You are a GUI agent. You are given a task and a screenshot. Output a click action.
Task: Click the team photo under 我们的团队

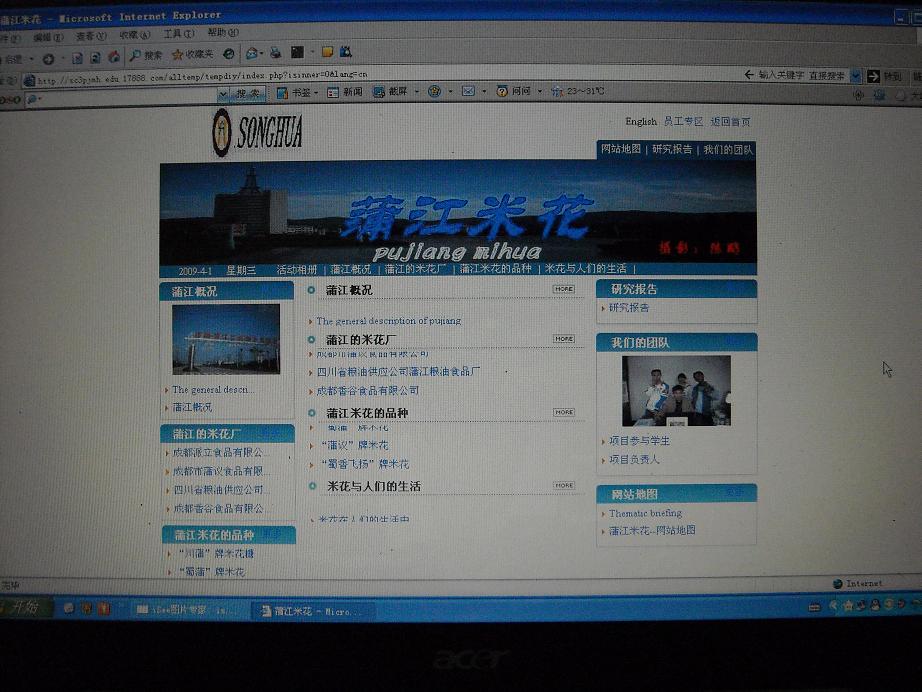(676, 391)
